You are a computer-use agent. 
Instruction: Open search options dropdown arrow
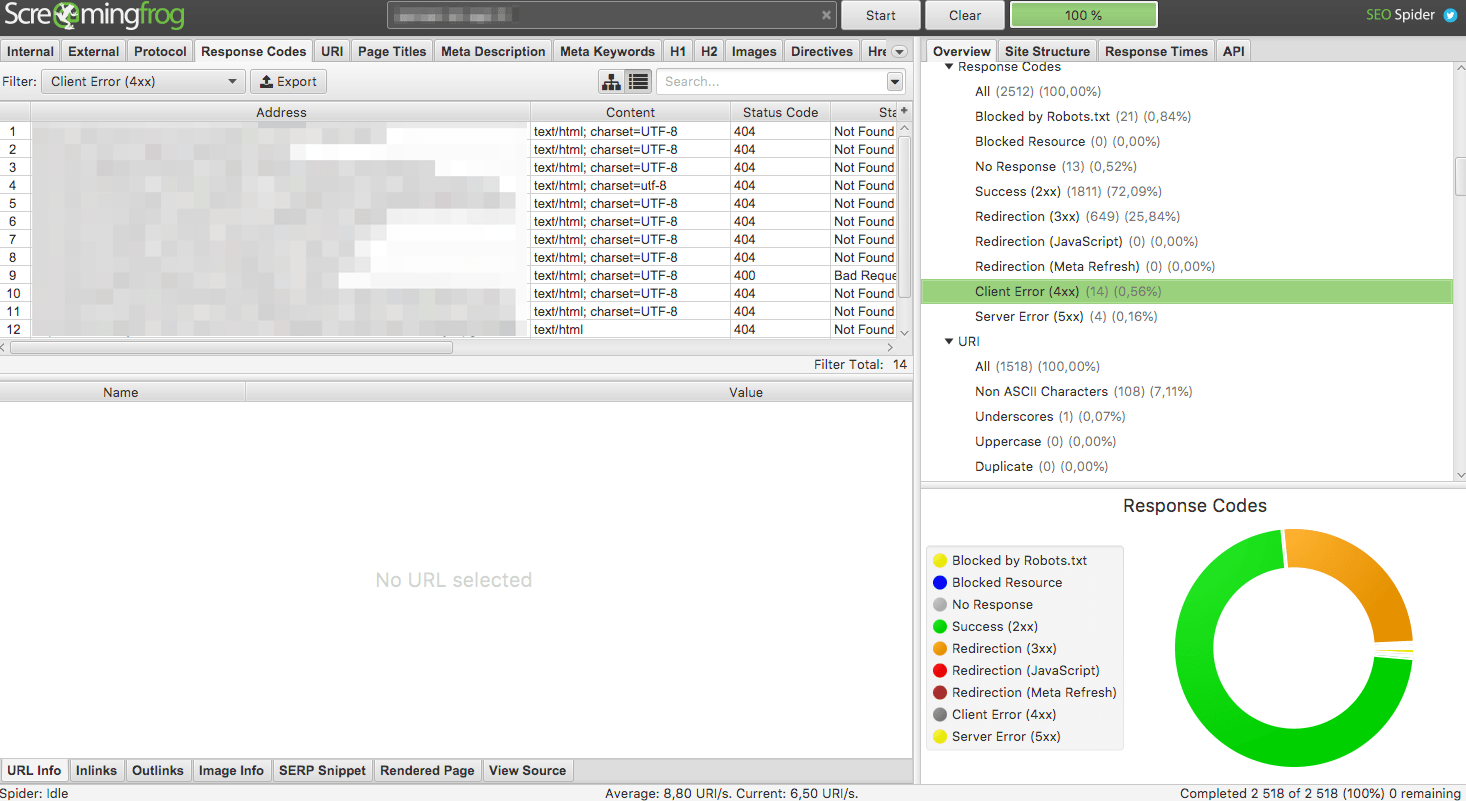click(x=895, y=82)
